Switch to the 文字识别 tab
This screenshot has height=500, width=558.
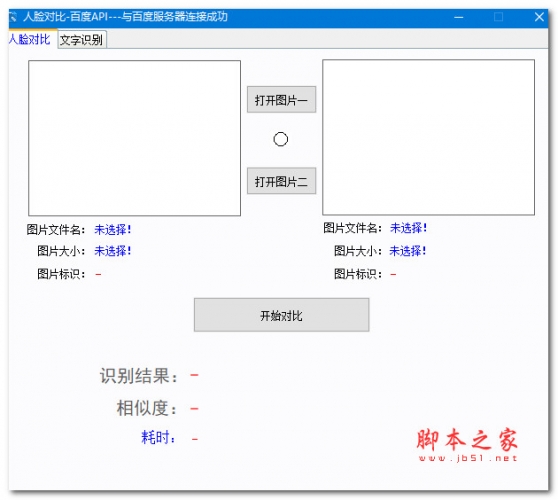(x=81, y=40)
